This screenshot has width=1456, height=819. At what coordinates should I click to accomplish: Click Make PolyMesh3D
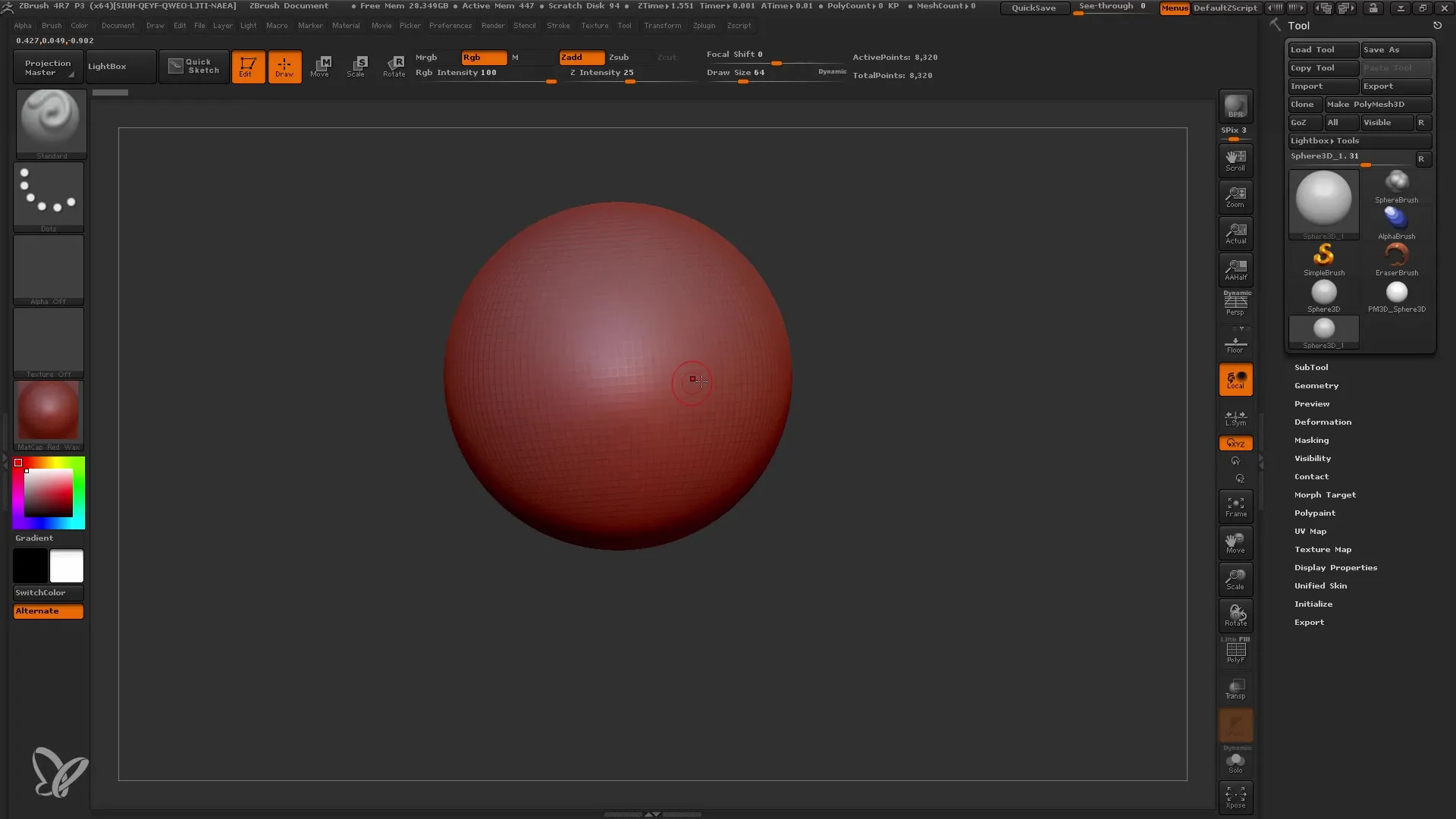[1378, 105]
